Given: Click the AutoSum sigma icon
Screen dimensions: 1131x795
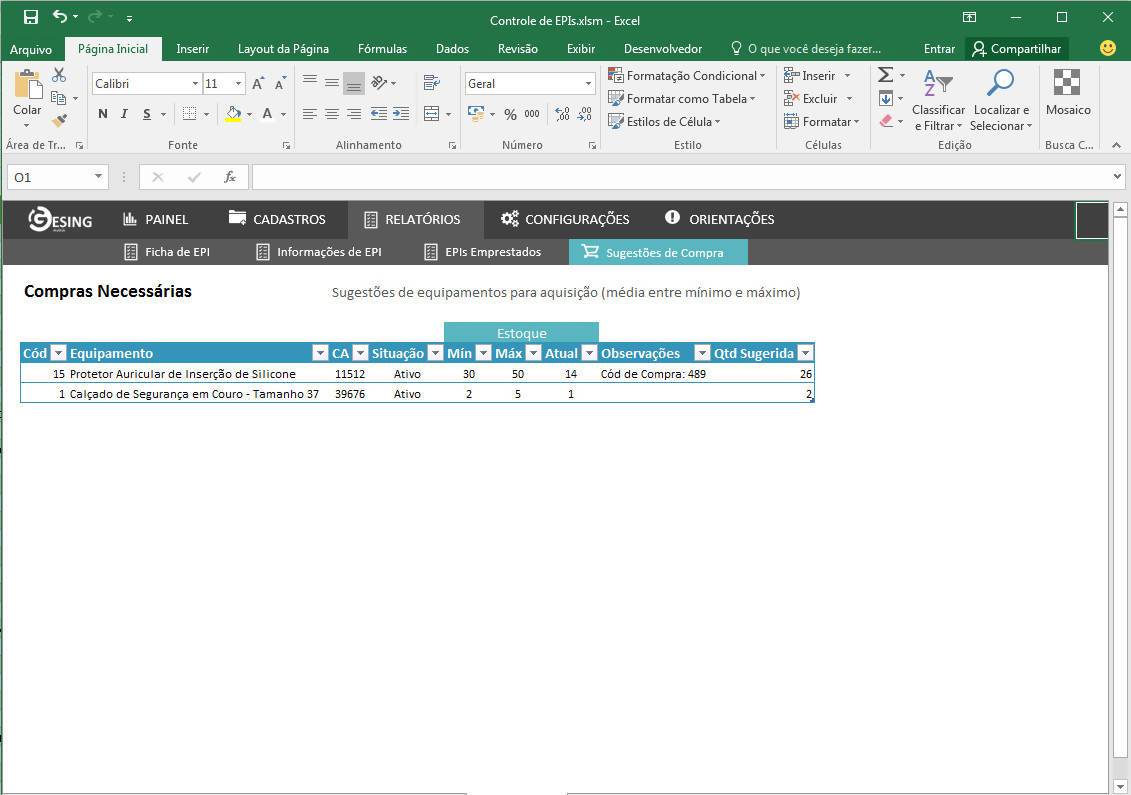Looking at the screenshot, I should tap(885, 75).
